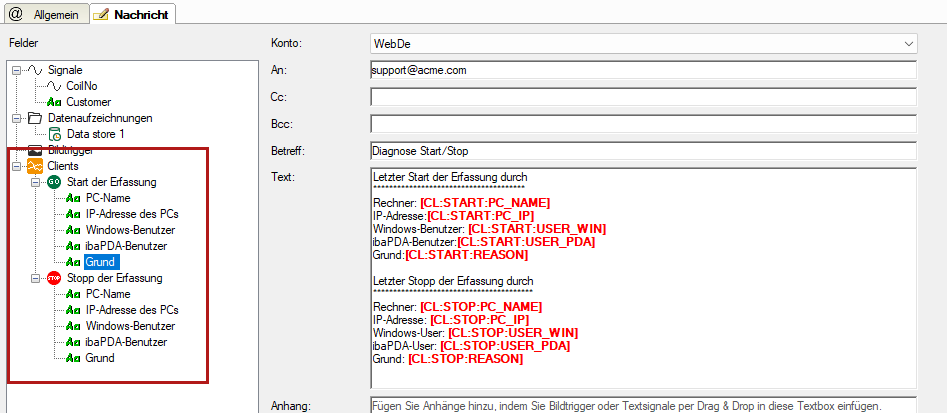The height and width of the screenshot is (413, 947).
Task: Click IP-Adresse icon under Start der Erfassung
Action: 74,214
